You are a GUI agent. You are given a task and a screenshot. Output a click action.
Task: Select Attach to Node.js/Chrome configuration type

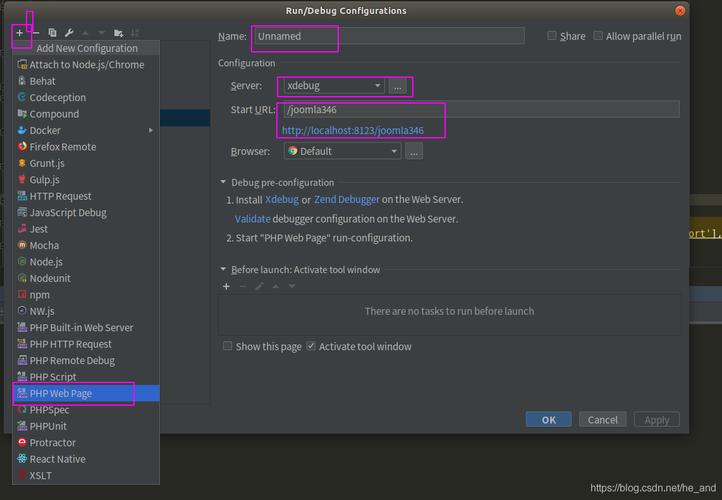point(86,65)
